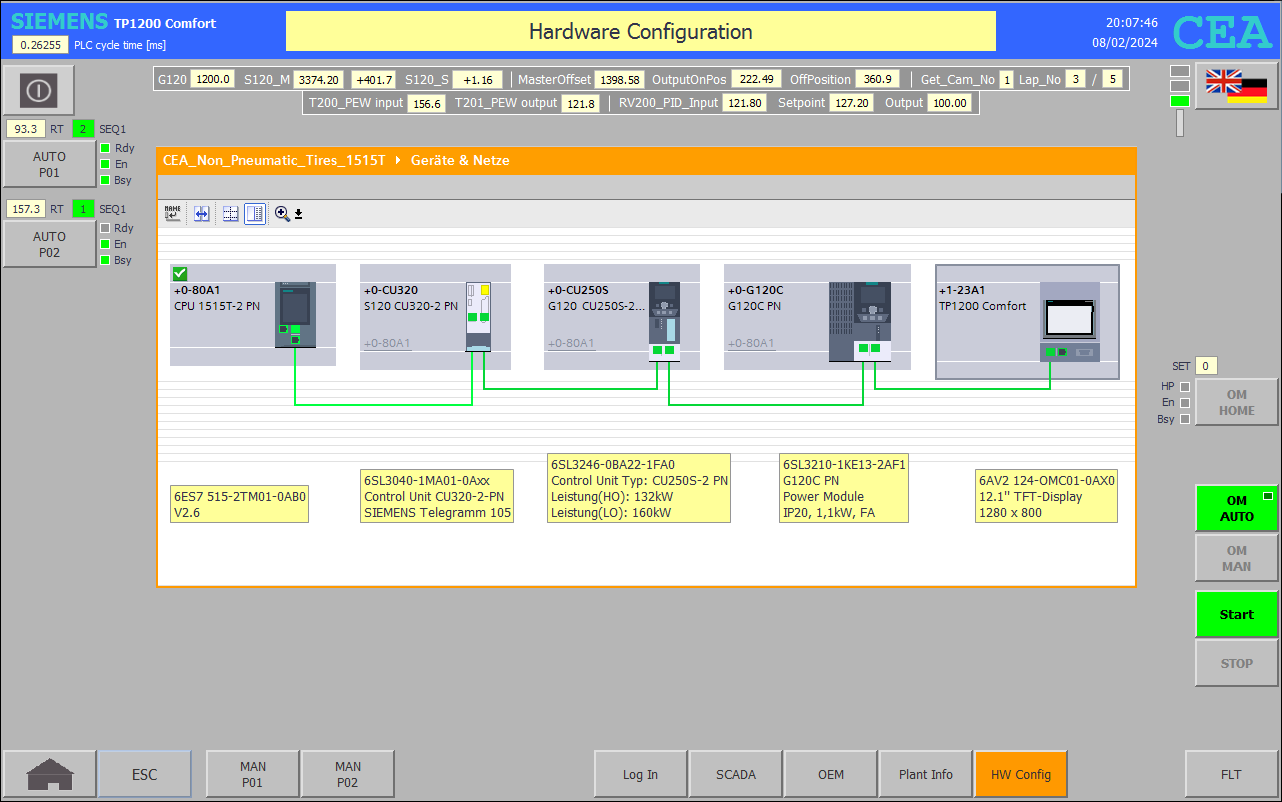Viewport: 1282px width, 802px height.
Task: Click the blue horizontal-arrows toolbar icon
Action: click(202, 213)
